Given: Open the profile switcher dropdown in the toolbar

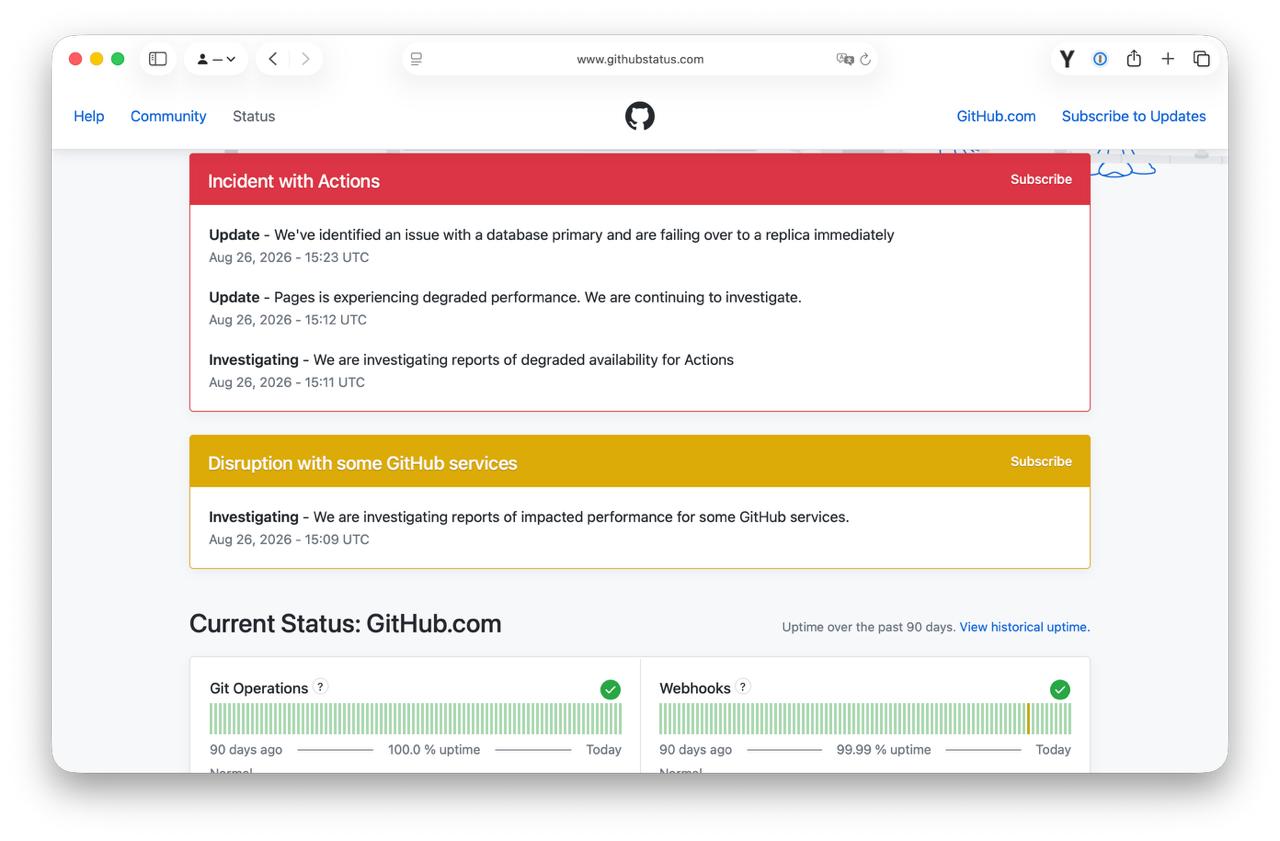Looking at the screenshot, I should point(216,59).
